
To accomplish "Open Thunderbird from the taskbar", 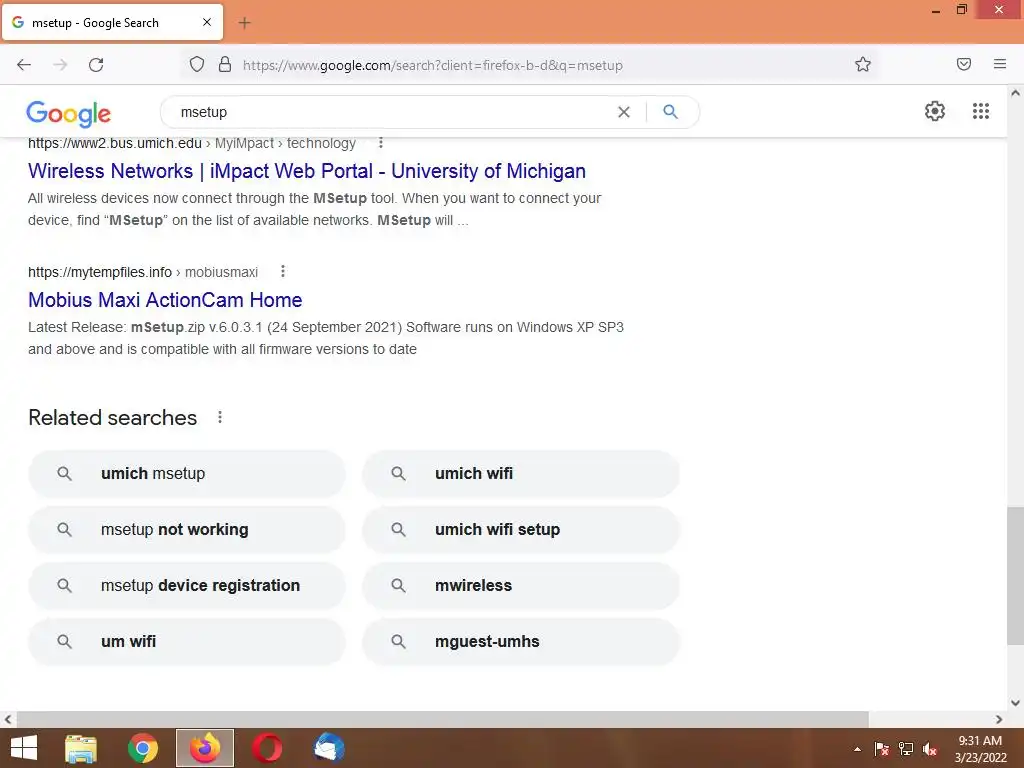I will pos(329,748).
